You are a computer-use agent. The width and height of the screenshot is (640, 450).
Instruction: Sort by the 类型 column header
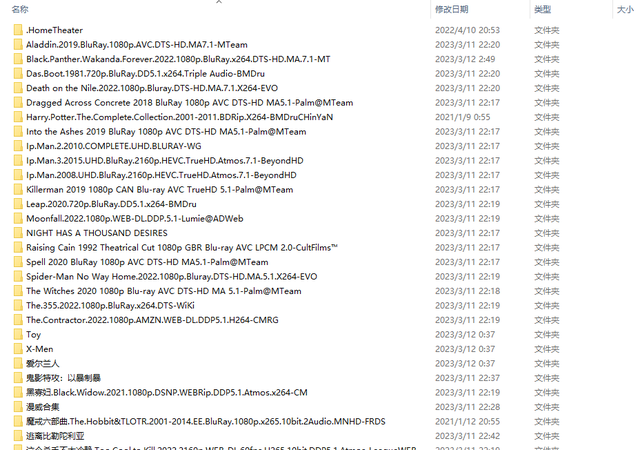coord(542,9)
